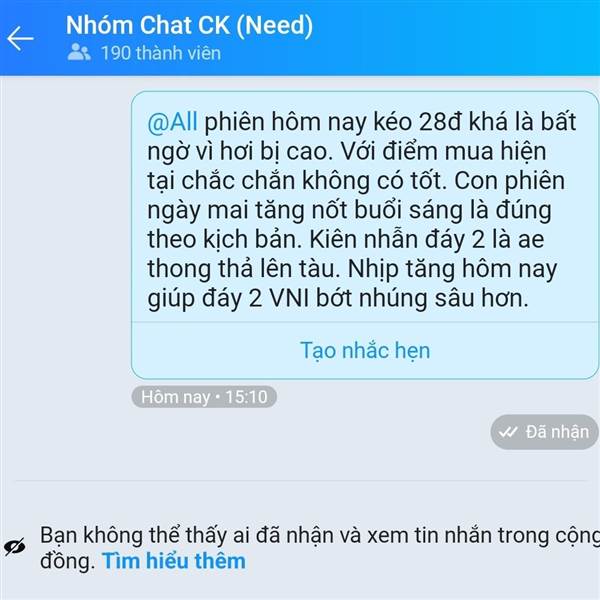The height and width of the screenshot is (600, 600).
Task: Click message line starting with 'theo kịch bản'
Action: [346, 240]
